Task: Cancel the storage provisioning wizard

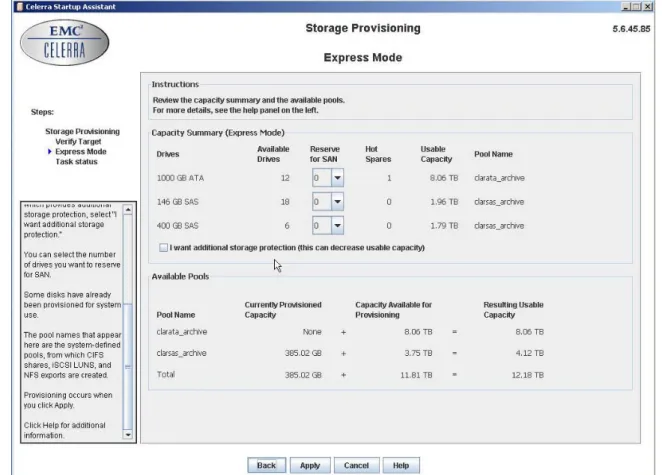Action: (356, 465)
